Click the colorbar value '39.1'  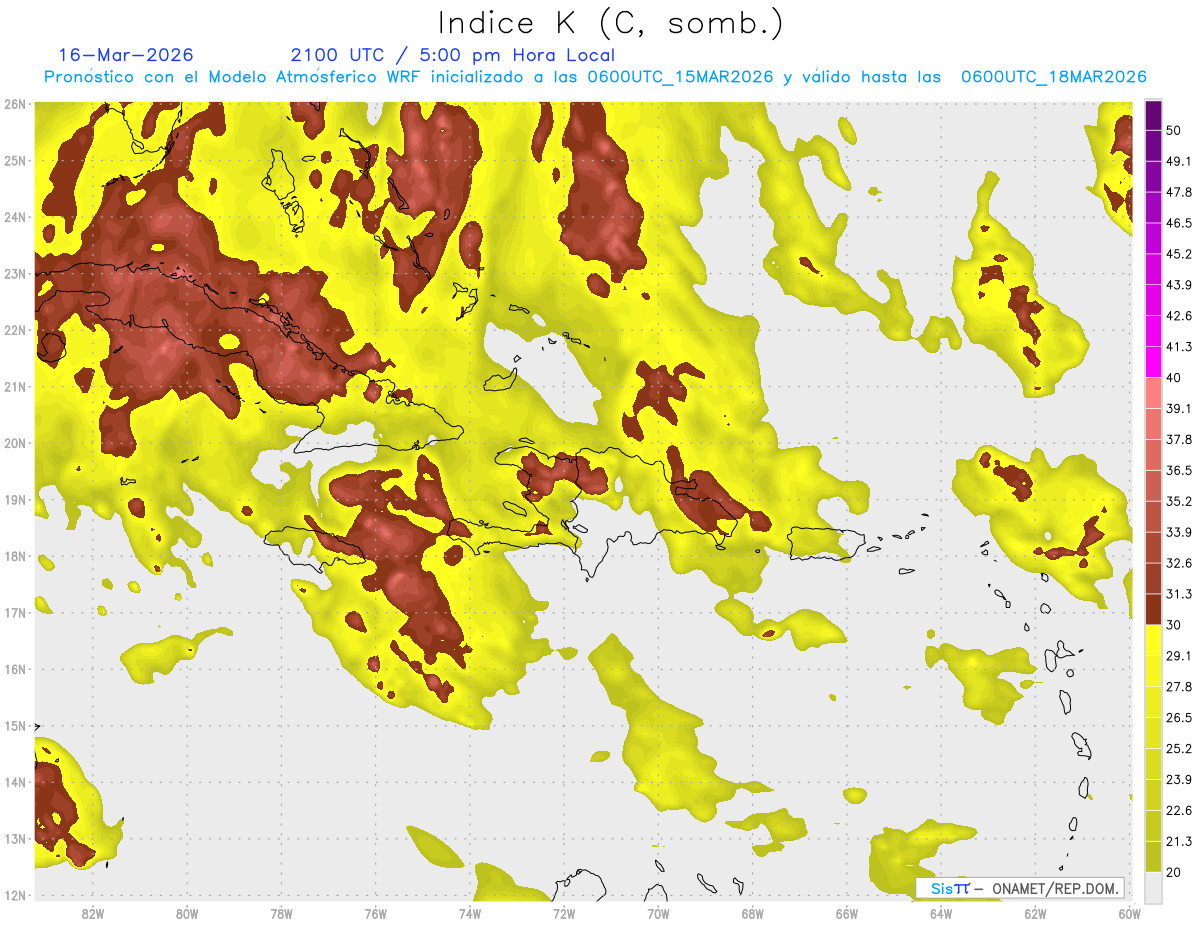pyautogui.click(x=1179, y=408)
